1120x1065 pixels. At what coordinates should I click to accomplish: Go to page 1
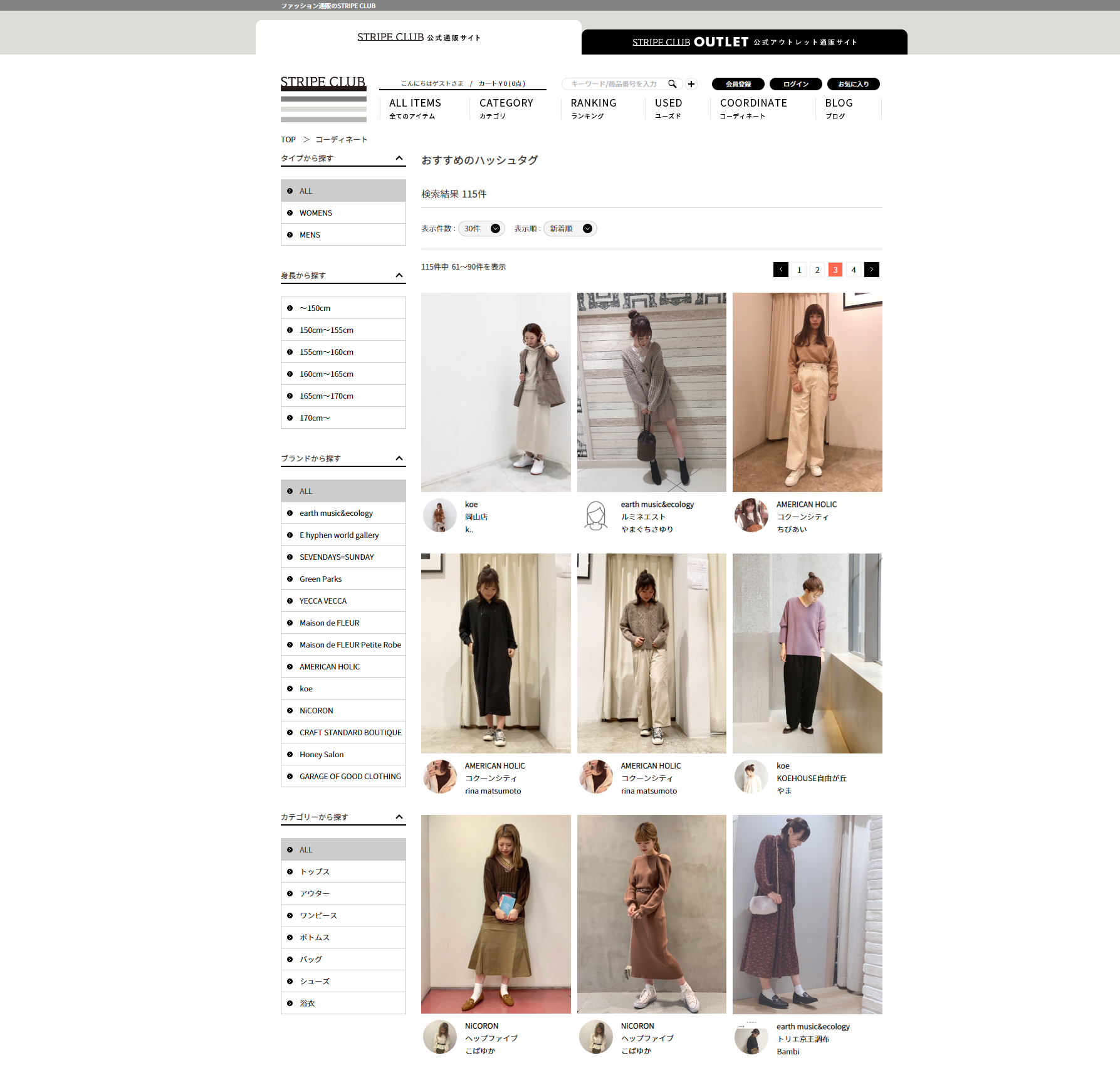[799, 270]
